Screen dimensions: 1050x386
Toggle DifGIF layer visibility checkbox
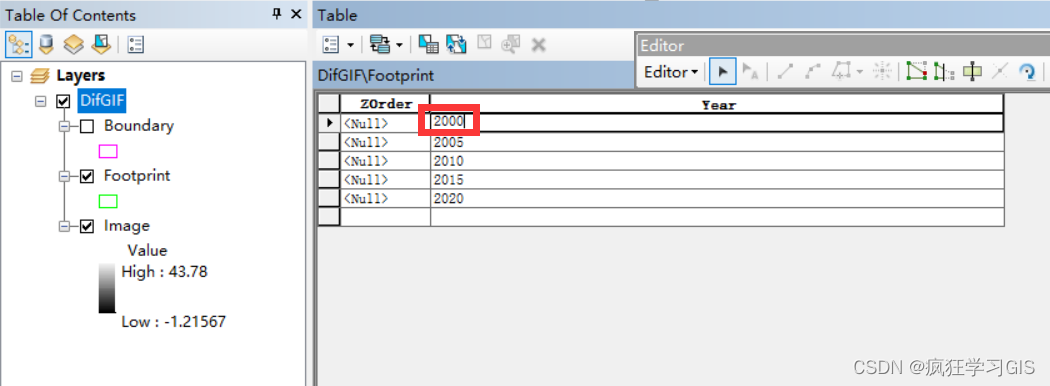coord(64,101)
